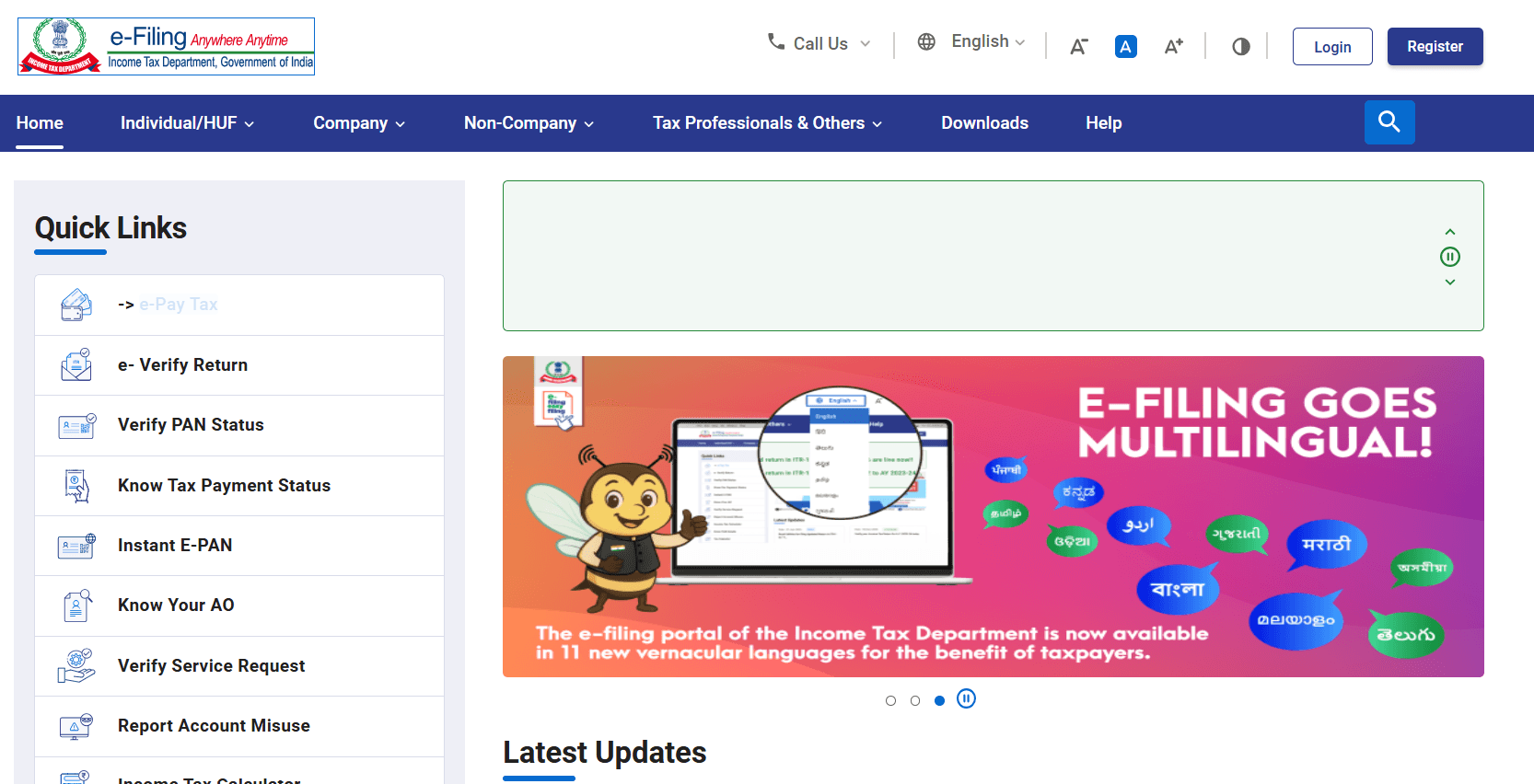Open the Report Account Misuse link
This screenshot has width=1534, height=784.
tap(214, 726)
